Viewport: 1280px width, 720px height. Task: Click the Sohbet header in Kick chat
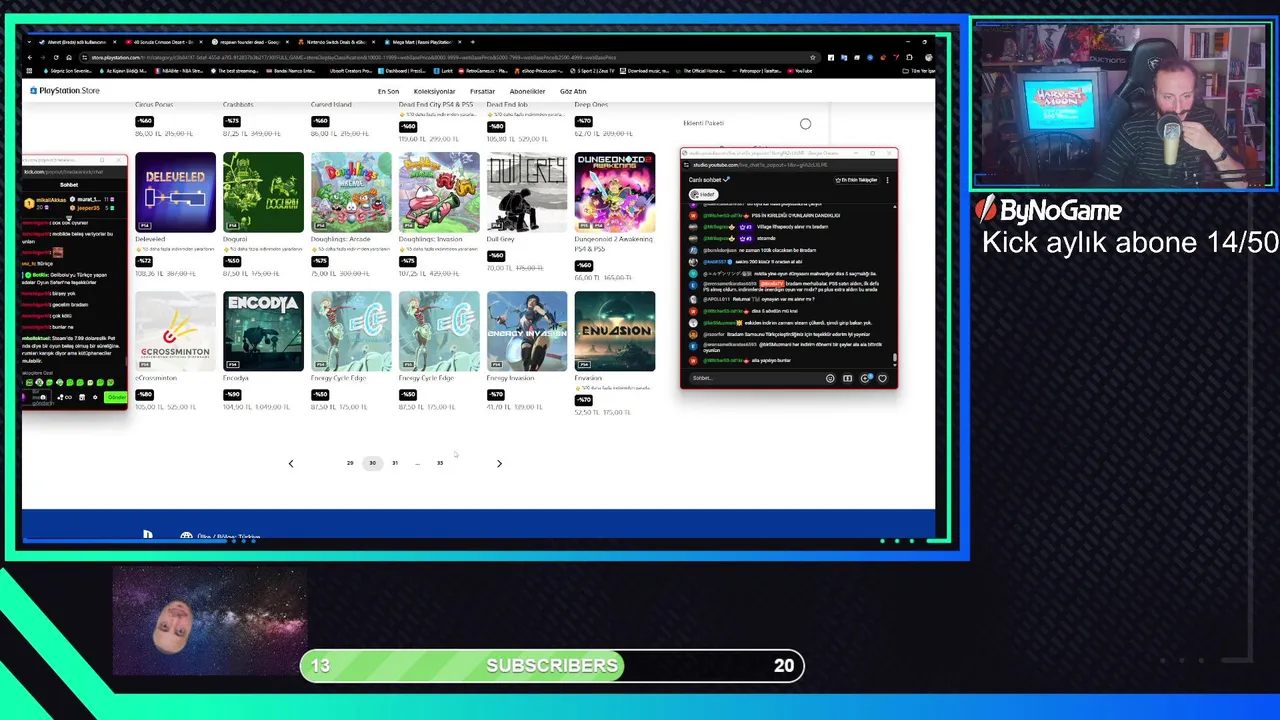pos(69,184)
